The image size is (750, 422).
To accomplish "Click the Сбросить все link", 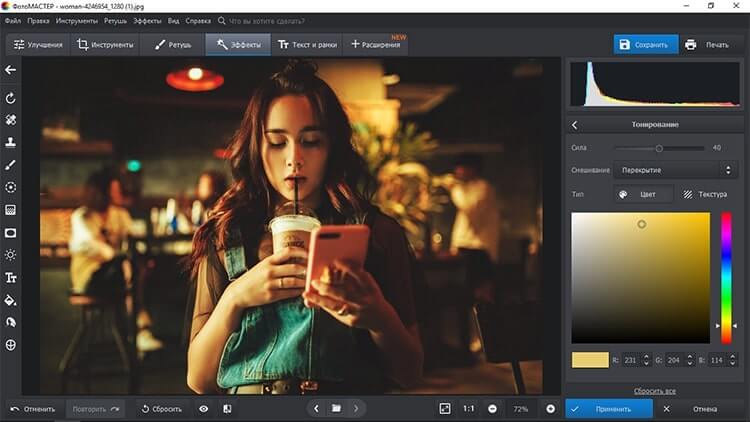I will point(654,390).
